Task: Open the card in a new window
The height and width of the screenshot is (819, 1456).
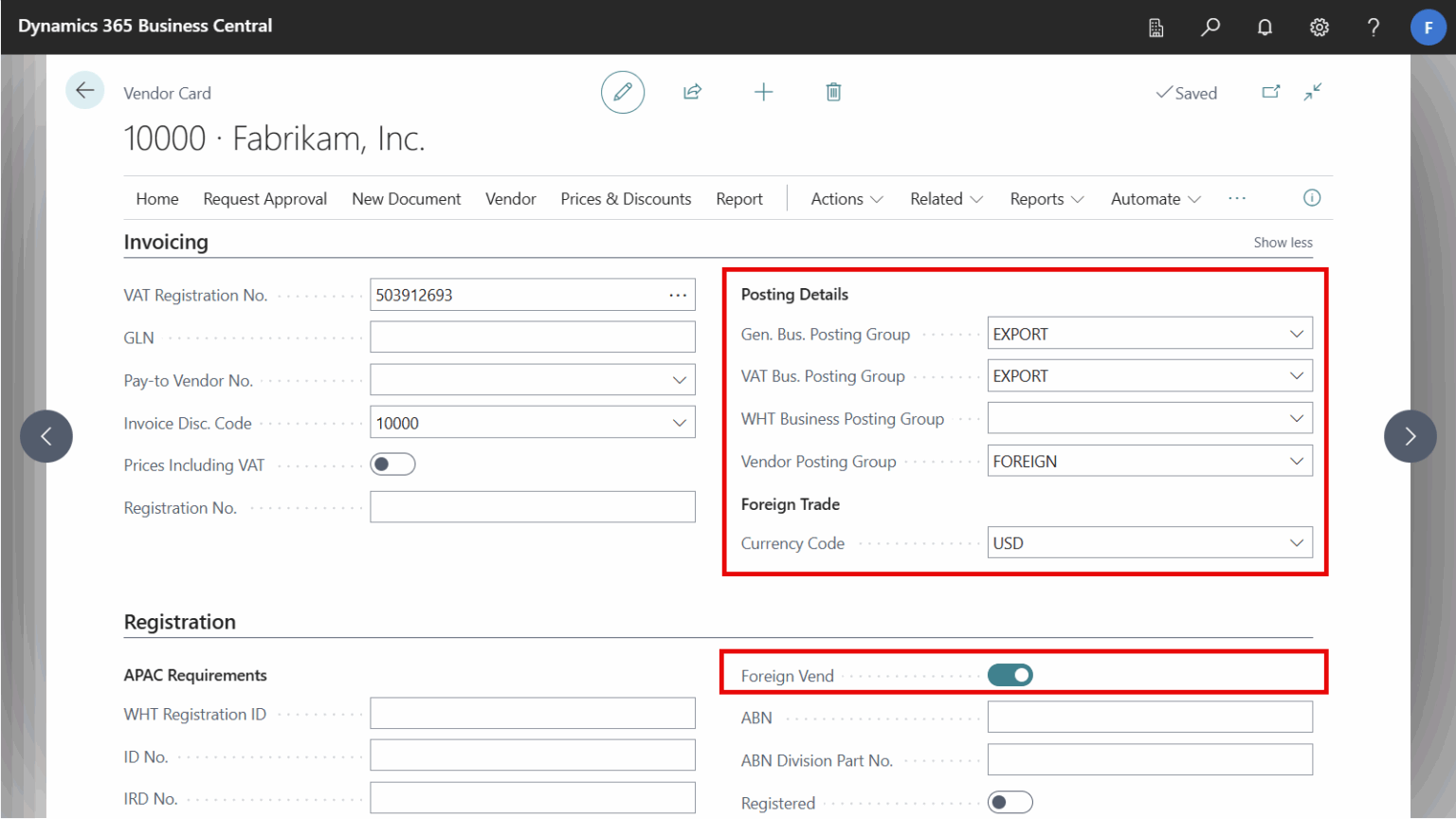Action: [1271, 92]
